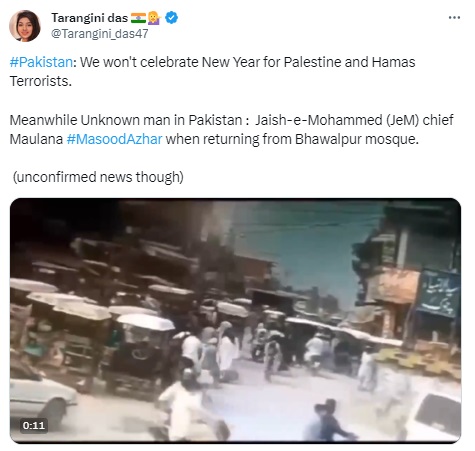Open the #MasoodAzhar hashtag link
The height and width of the screenshot is (451, 475).
114,139
